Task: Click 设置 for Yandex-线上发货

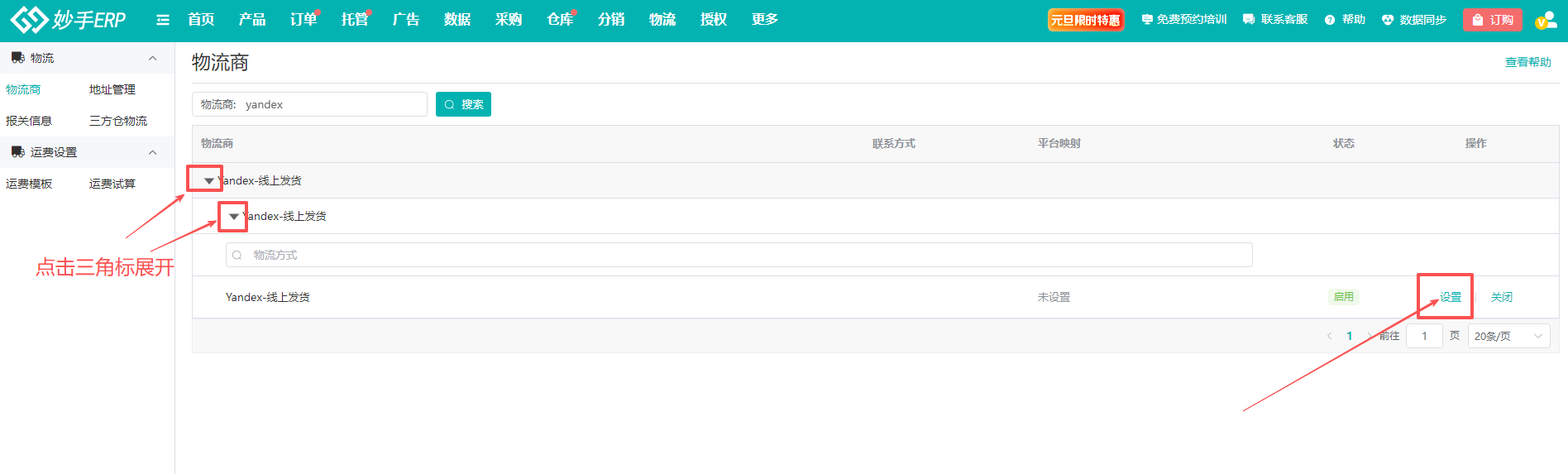Action: (1451, 297)
